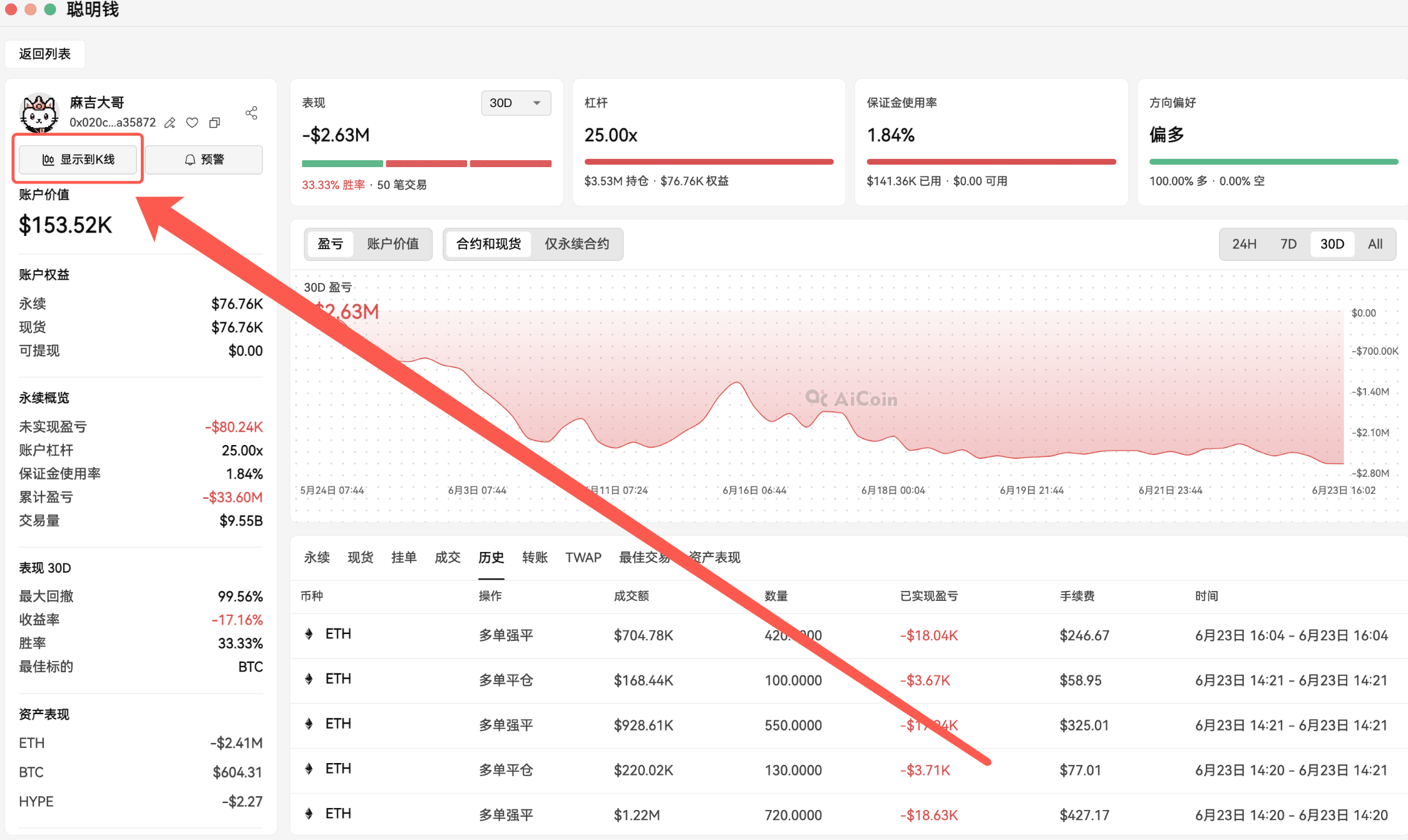Click the ETH icon in the $928.61K row
Viewport: 1408px width, 840px height.
(309, 724)
